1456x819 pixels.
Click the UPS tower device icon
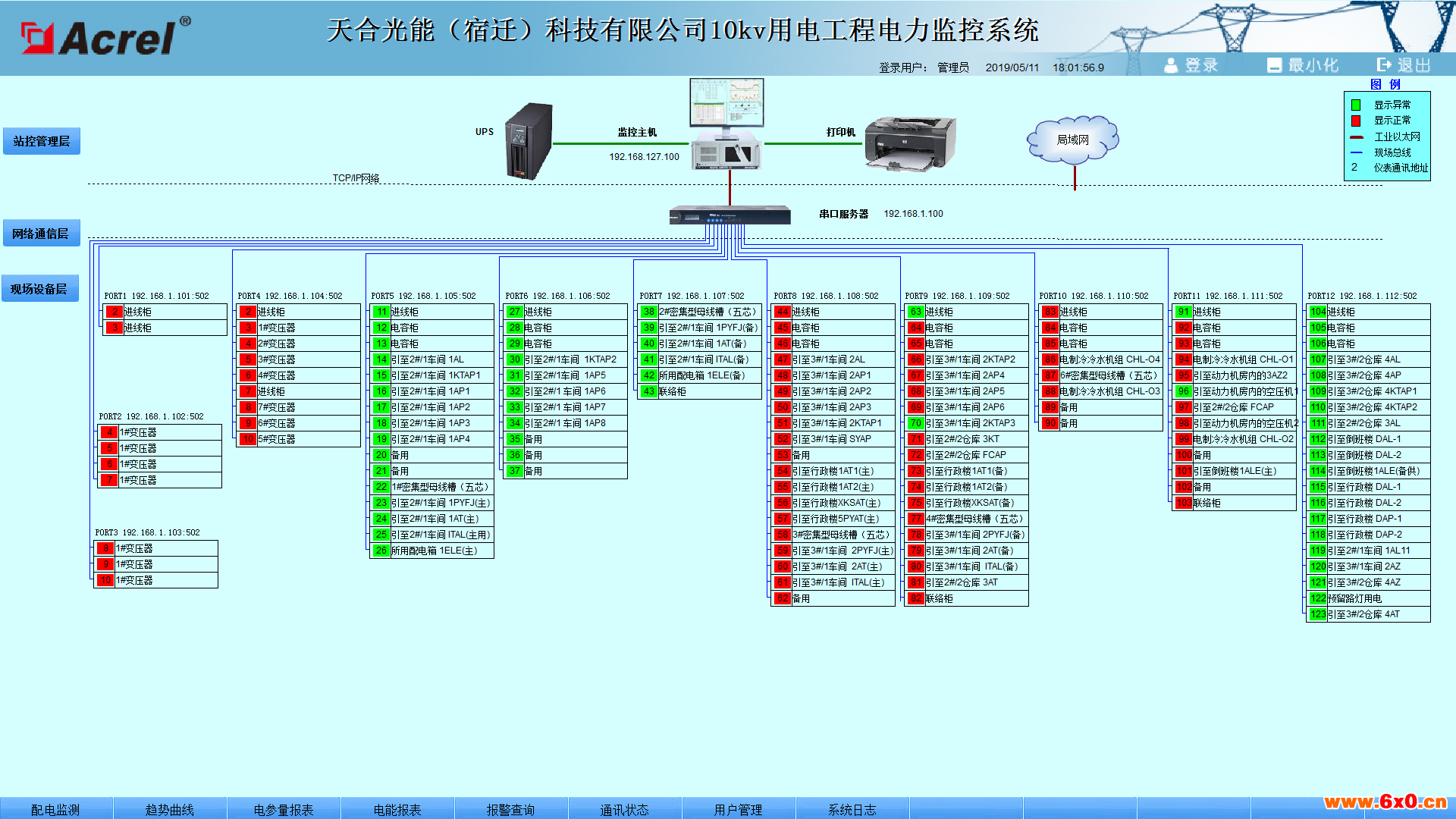coord(529,141)
